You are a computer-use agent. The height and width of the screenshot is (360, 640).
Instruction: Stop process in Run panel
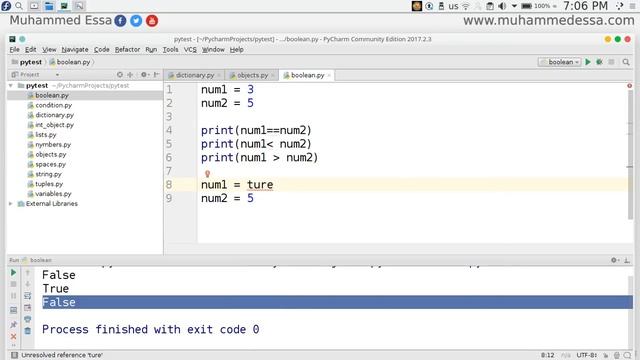coord(13,284)
